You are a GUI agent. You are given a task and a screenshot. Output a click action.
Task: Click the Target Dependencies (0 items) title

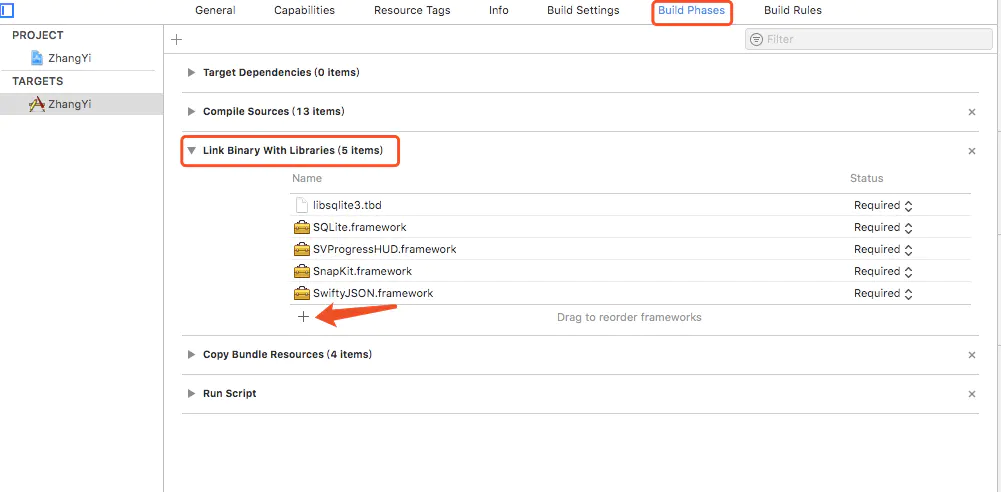coord(281,73)
